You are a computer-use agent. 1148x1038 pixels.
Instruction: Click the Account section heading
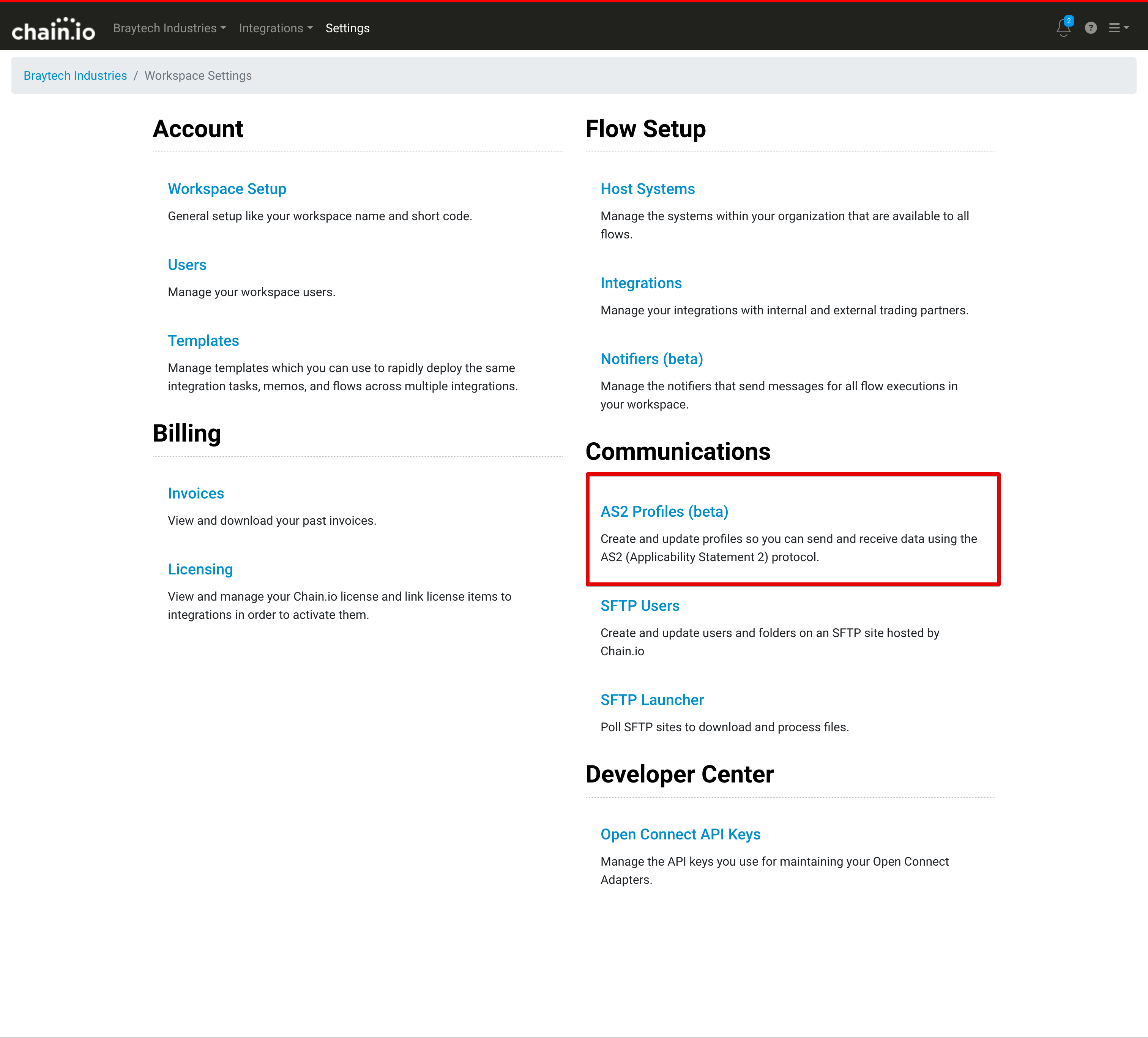point(197,129)
